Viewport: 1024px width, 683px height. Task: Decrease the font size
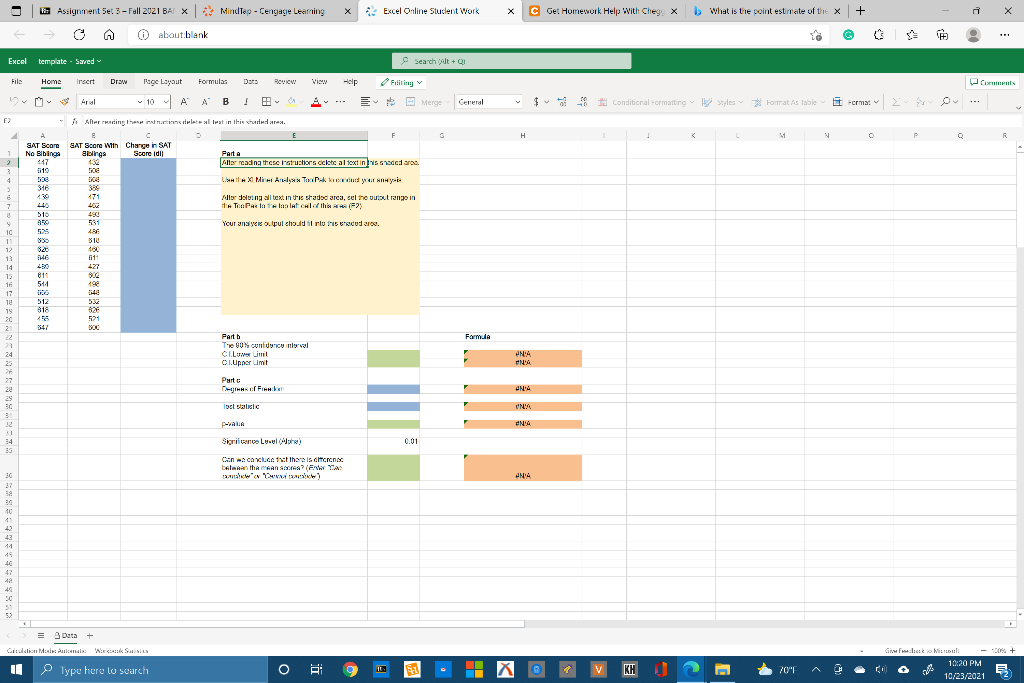click(x=206, y=102)
